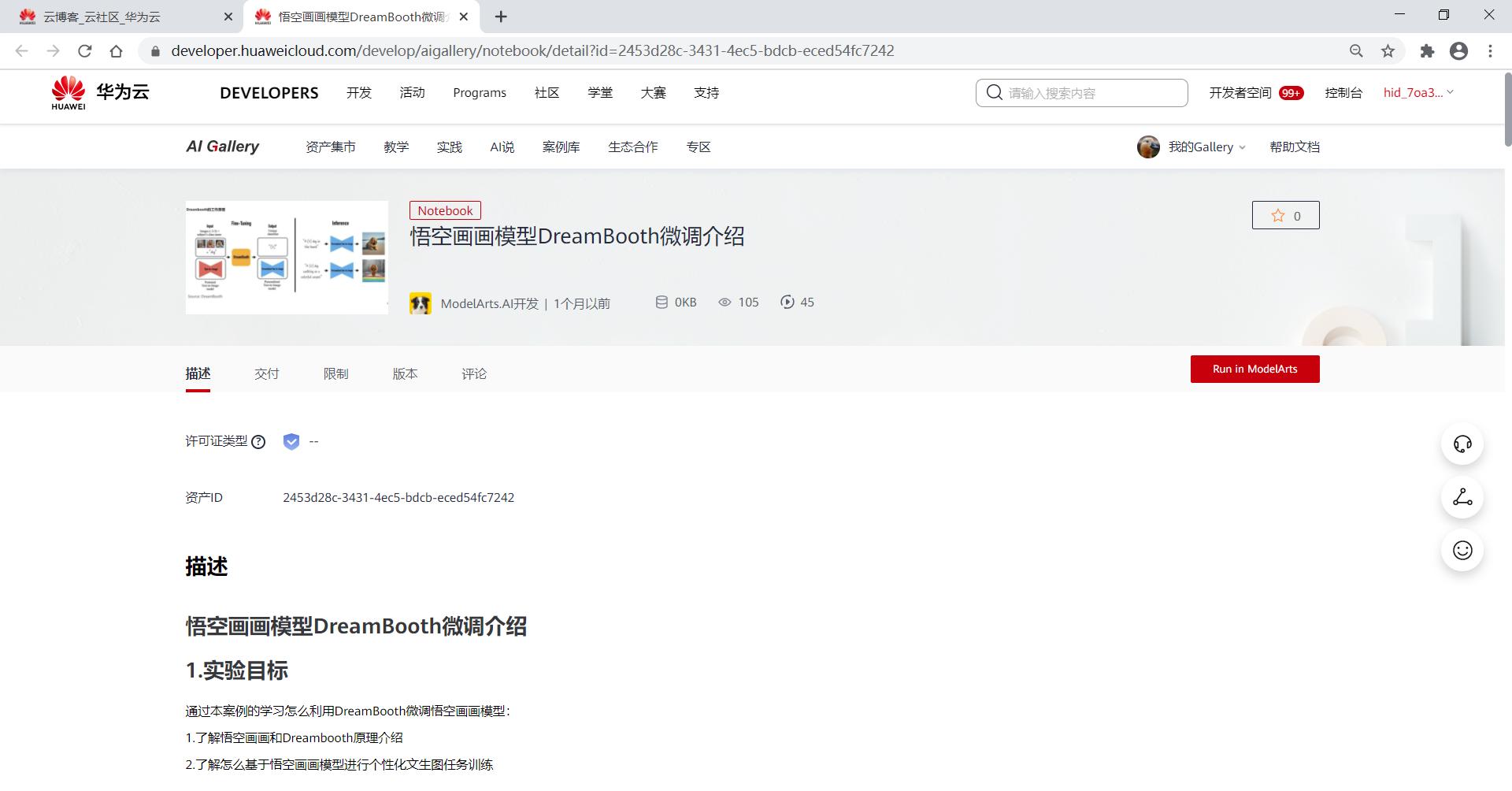The width and height of the screenshot is (1512, 791).
Task: Open the 控制台 console link
Action: (1343, 93)
